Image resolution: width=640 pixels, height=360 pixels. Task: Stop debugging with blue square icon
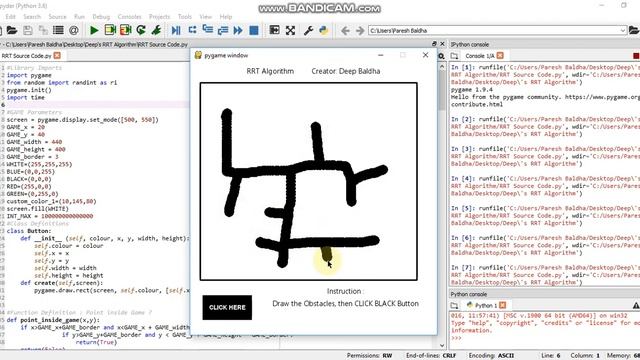[x=254, y=30]
